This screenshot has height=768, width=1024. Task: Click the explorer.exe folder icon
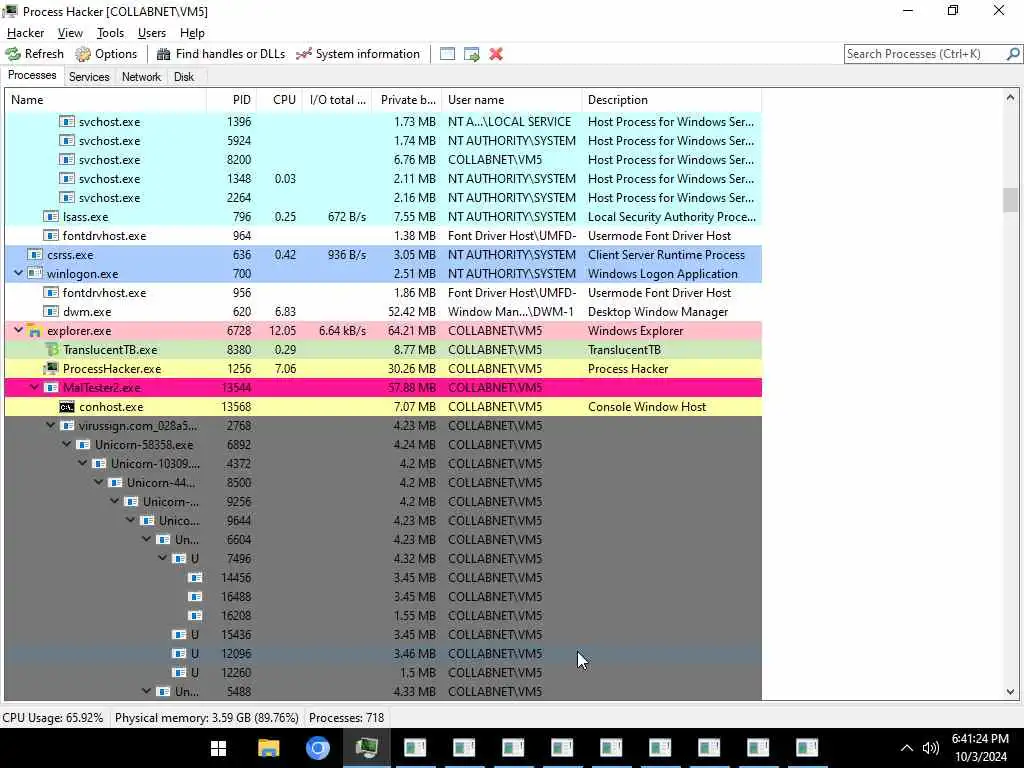point(35,331)
